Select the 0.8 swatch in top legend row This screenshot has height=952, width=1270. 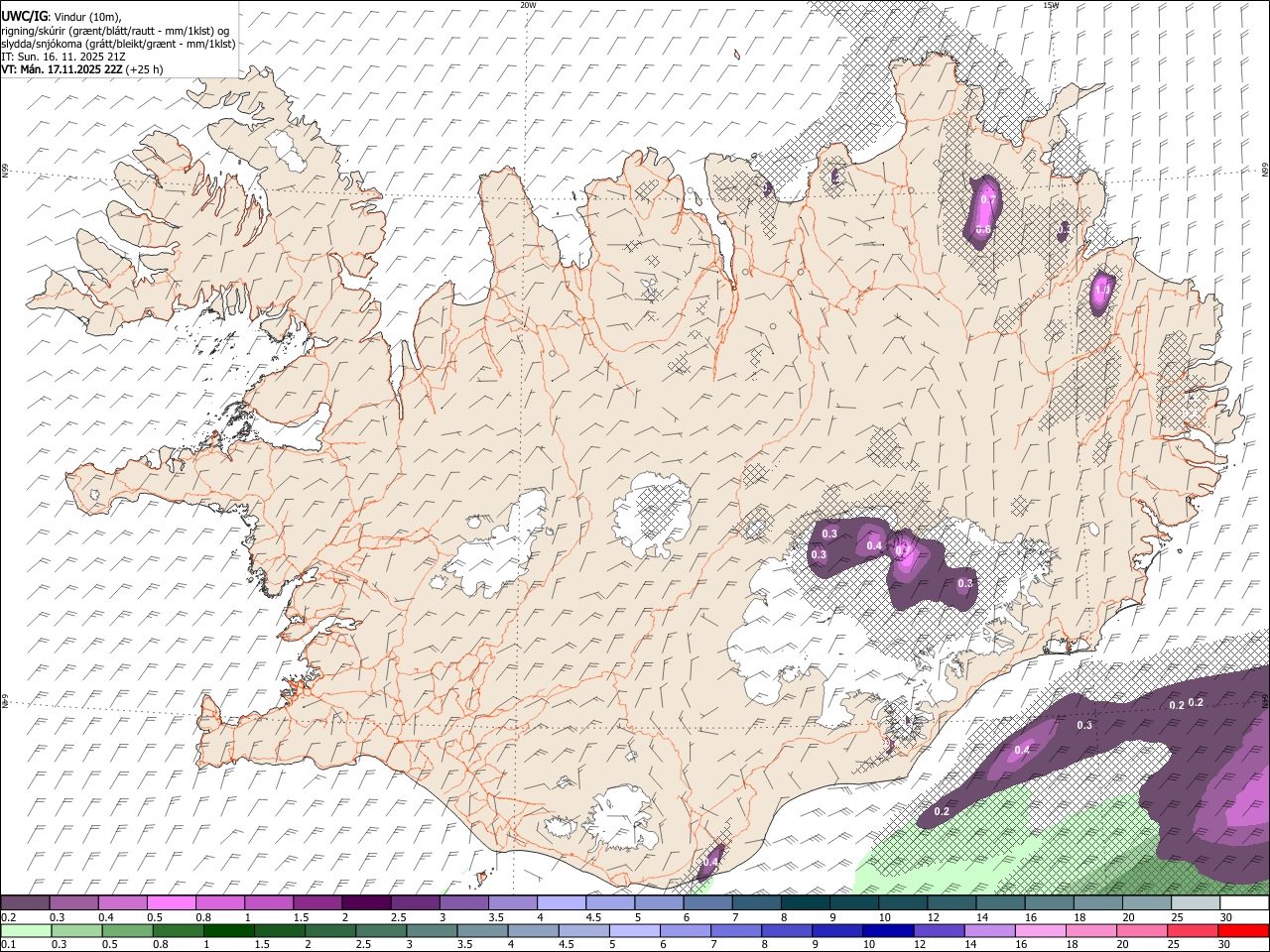click(220, 903)
